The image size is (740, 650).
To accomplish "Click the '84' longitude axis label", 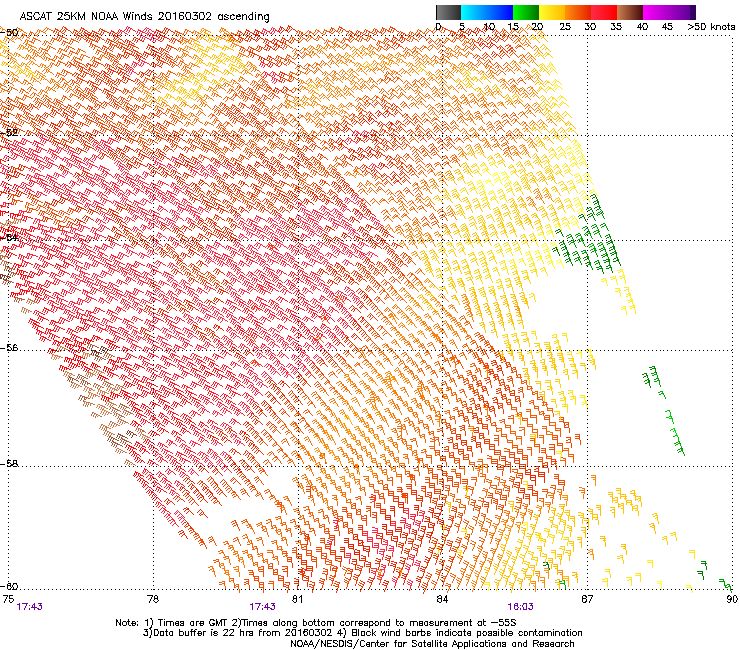I will pyautogui.click(x=442, y=599).
